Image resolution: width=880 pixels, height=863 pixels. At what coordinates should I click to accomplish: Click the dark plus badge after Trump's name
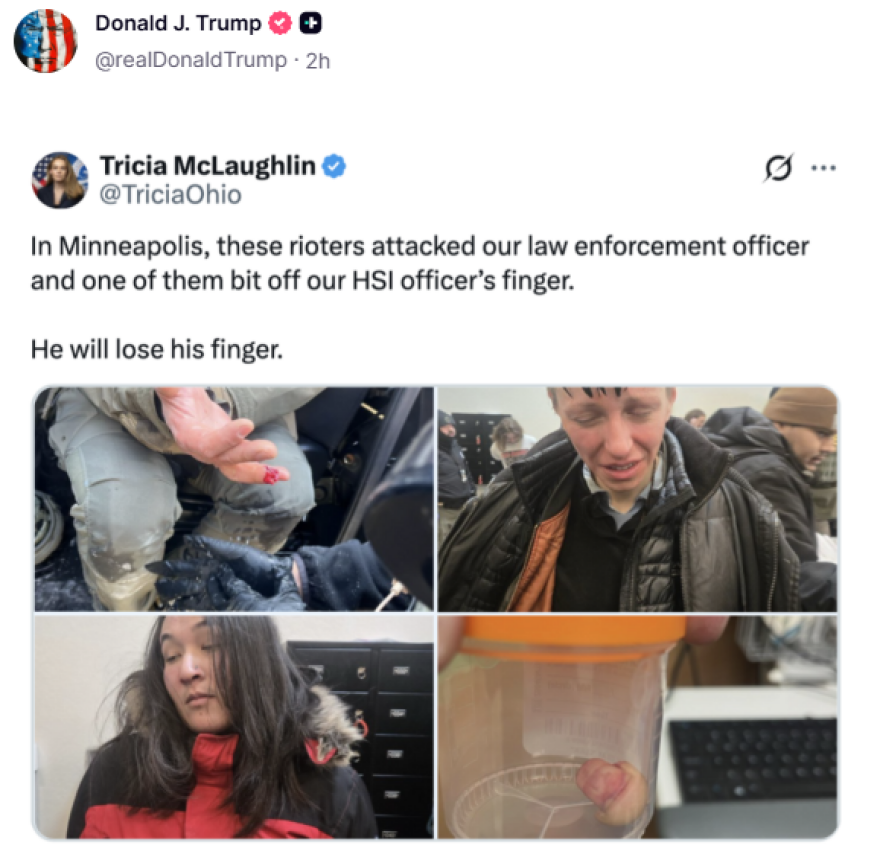click(310, 24)
